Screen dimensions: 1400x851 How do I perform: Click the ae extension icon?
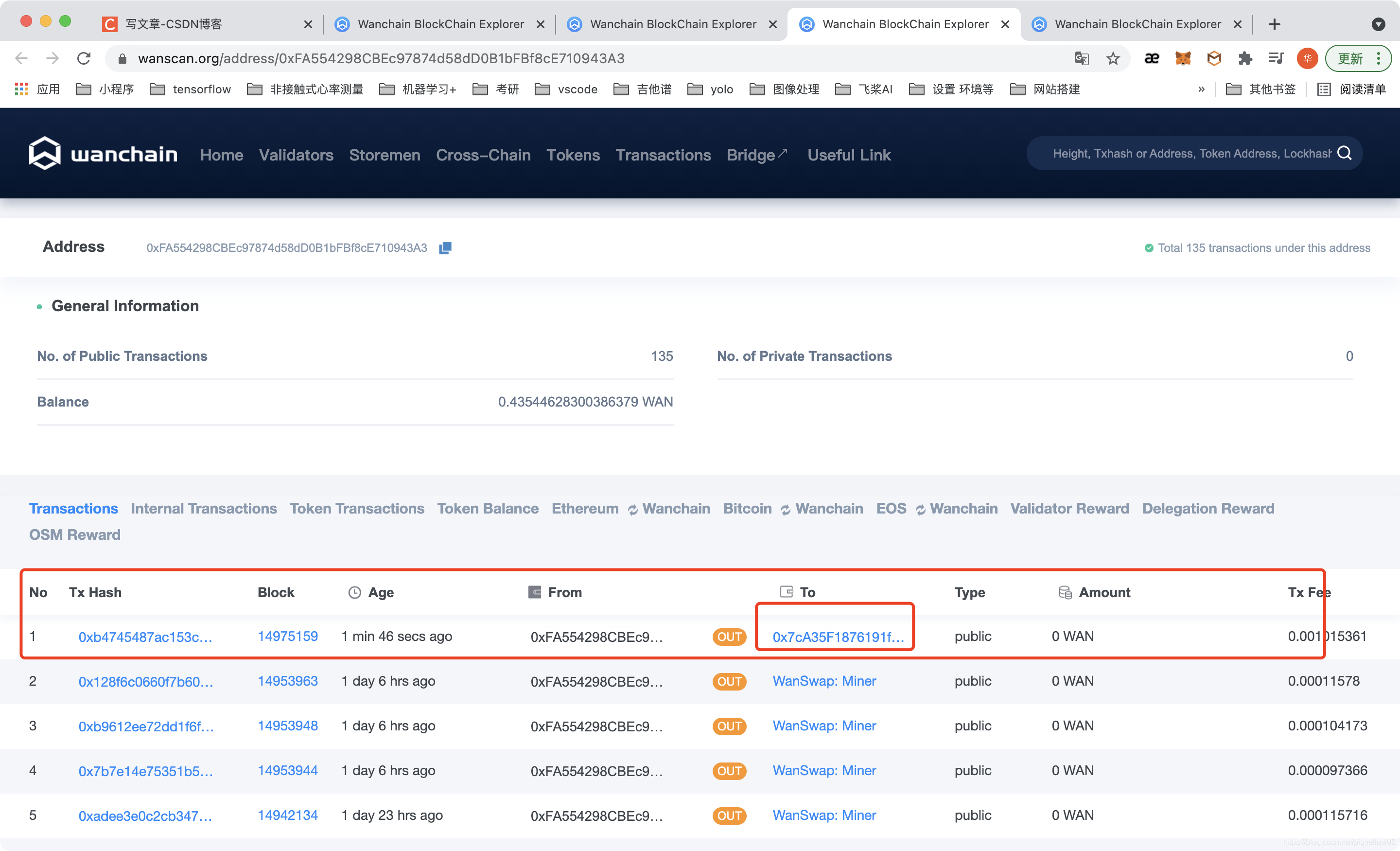[1152, 58]
